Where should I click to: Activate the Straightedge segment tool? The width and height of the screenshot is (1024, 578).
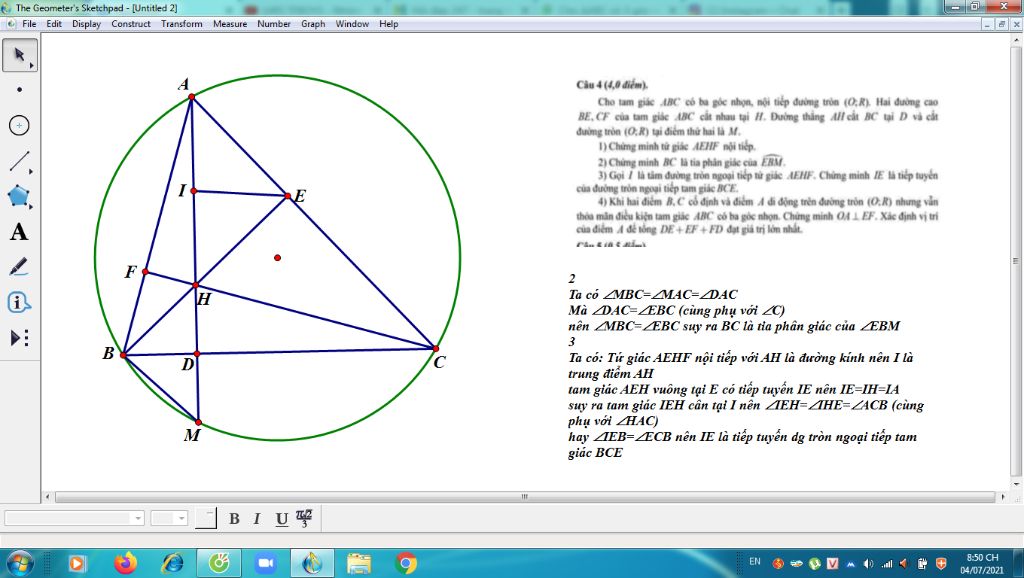20,161
